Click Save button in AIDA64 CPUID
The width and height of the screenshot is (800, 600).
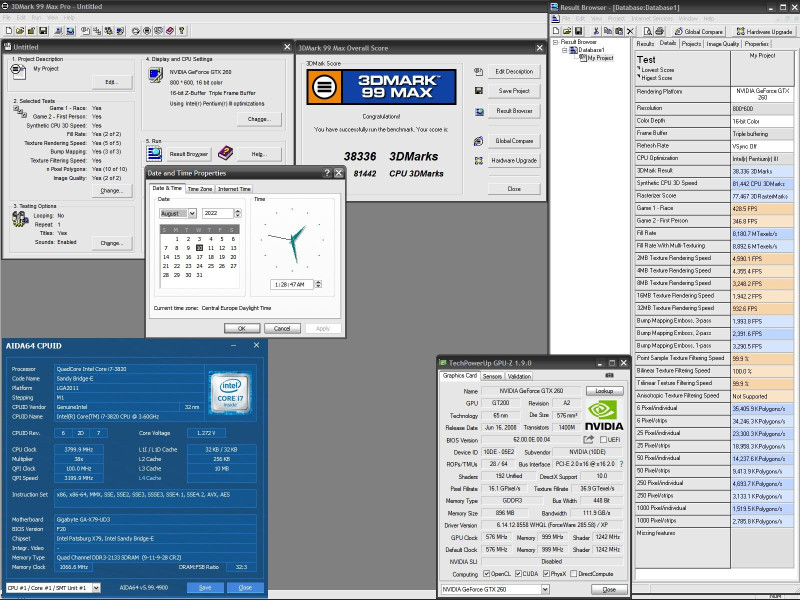205,588
